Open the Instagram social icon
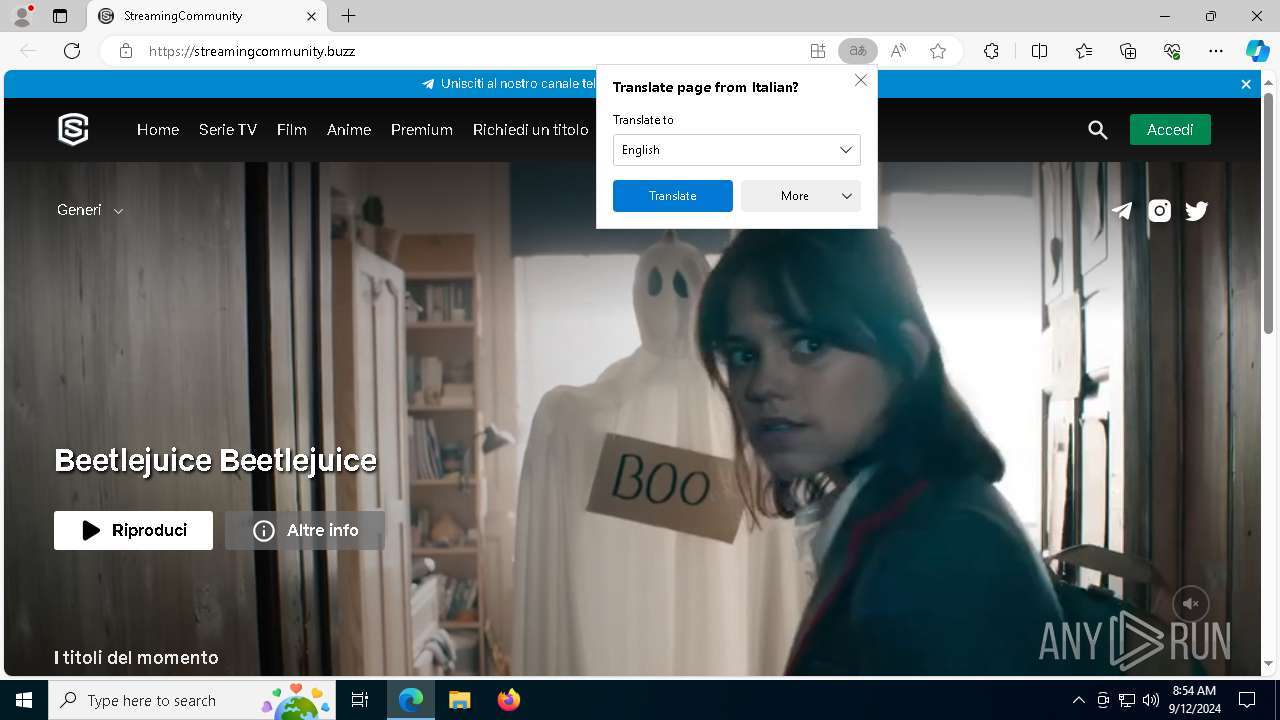The image size is (1280, 720). pos(1159,210)
